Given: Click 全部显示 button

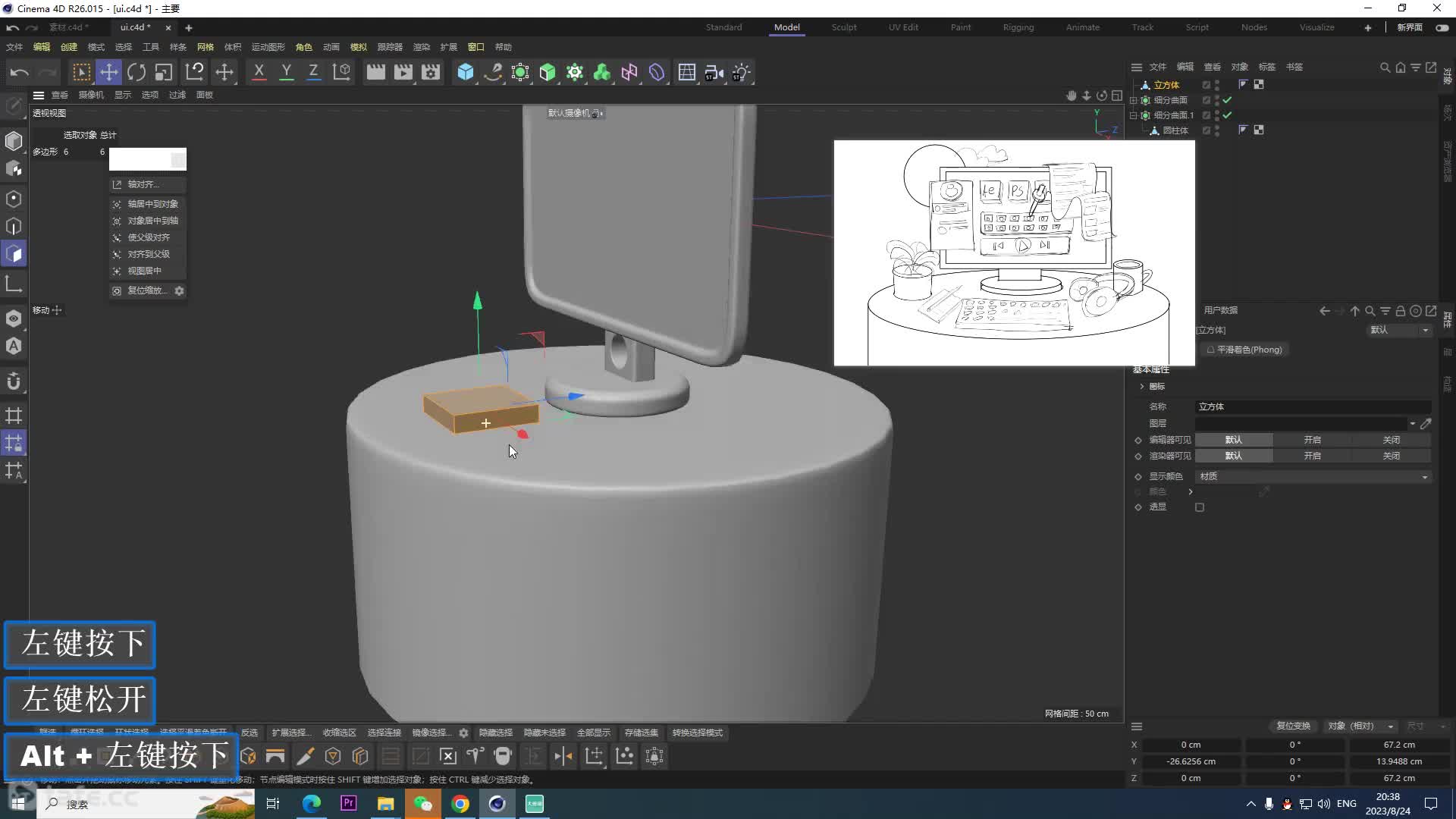Looking at the screenshot, I should [x=593, y=733].
